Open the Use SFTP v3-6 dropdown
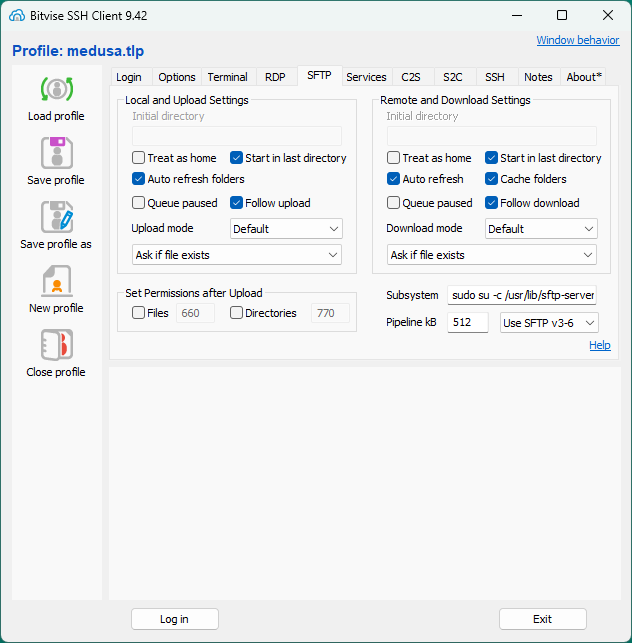632x643 pixels. coord(549,323)
